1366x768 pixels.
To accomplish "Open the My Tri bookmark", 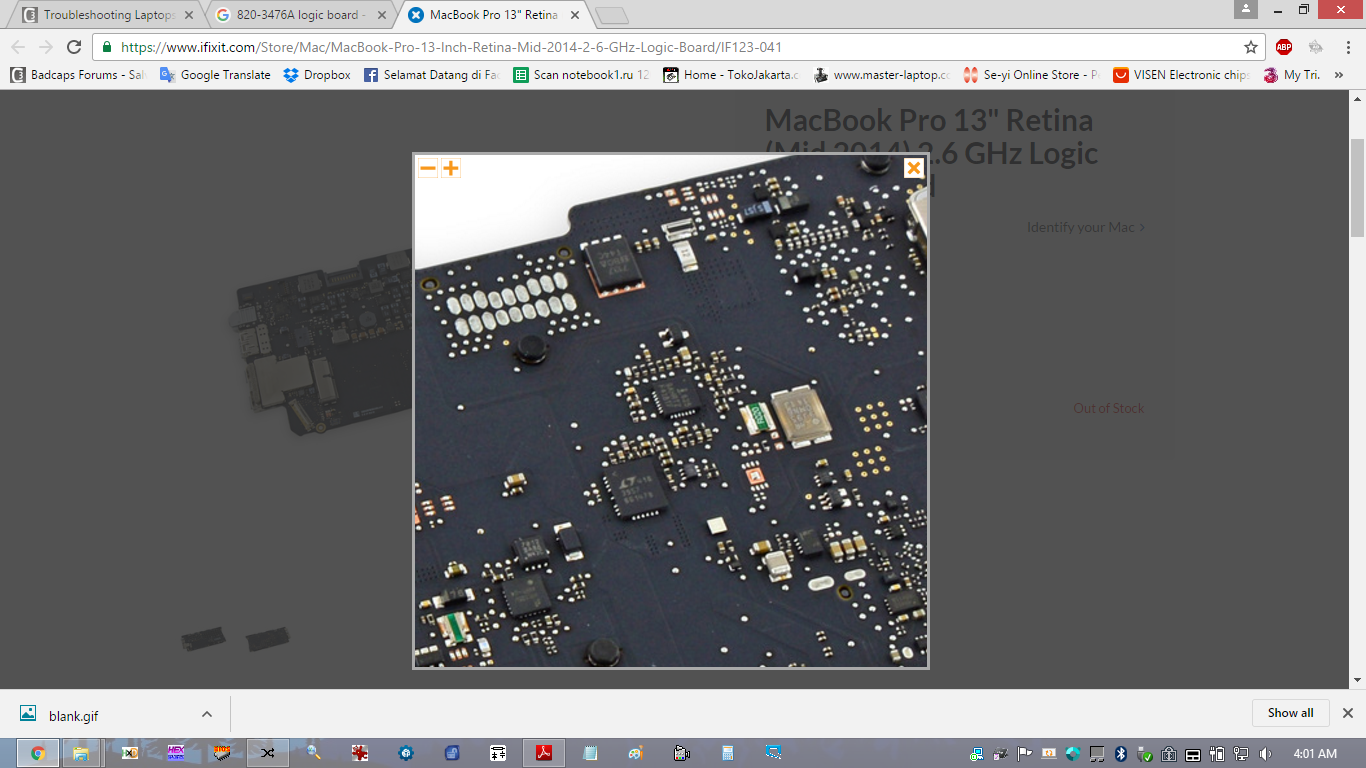I will pos(1292,75).
